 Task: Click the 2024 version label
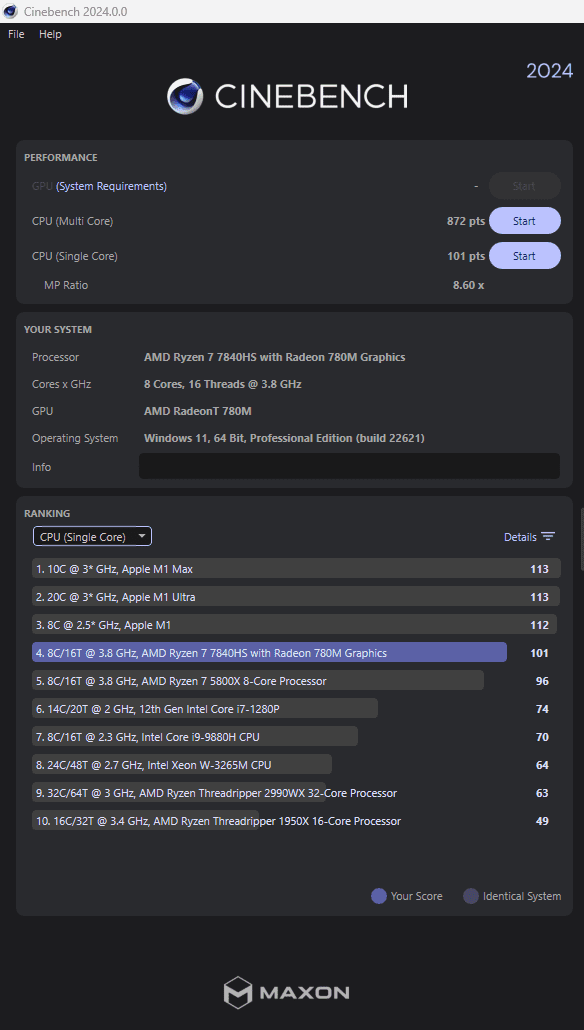[549, 70]
